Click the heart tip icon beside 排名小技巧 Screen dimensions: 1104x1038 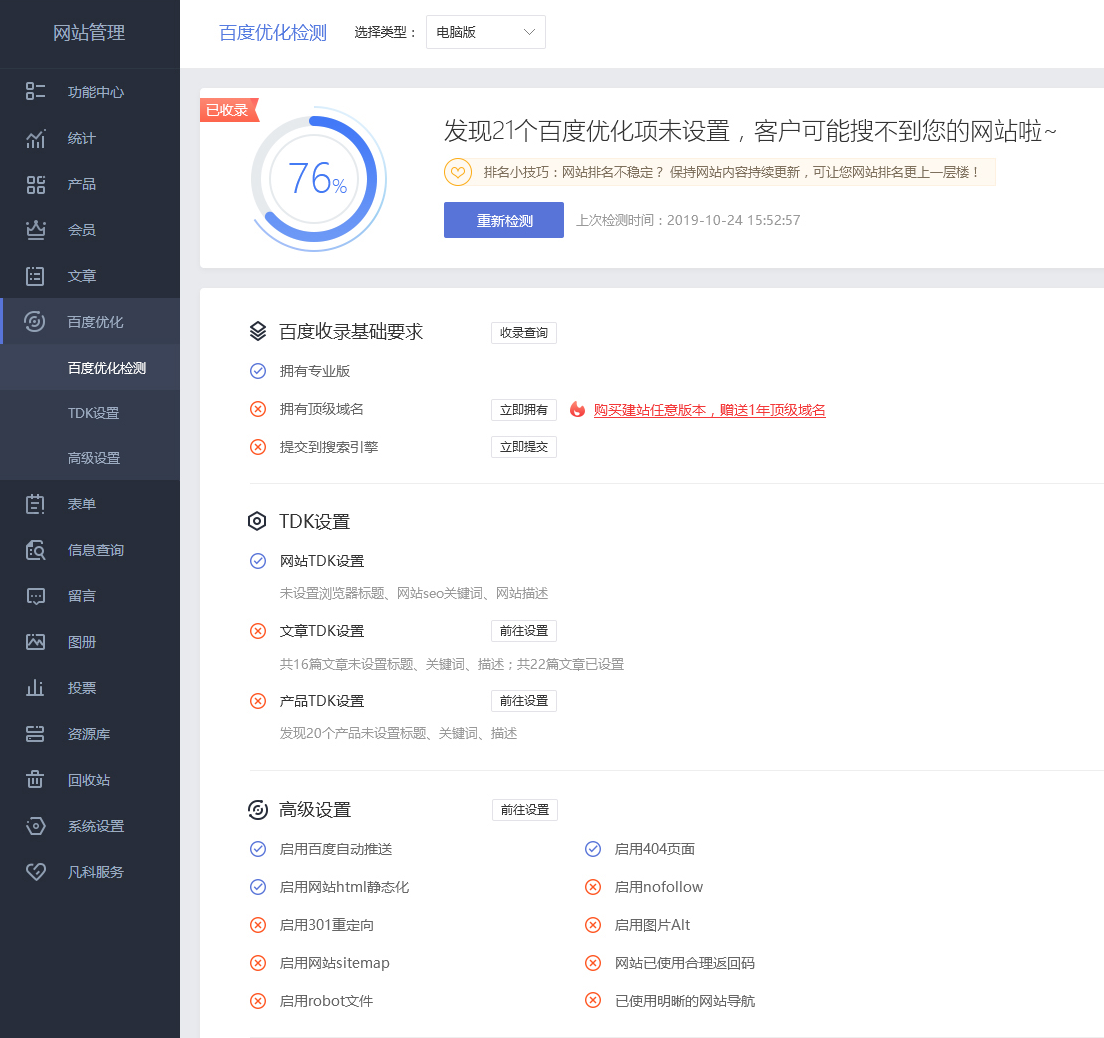(x=458, y=173)
